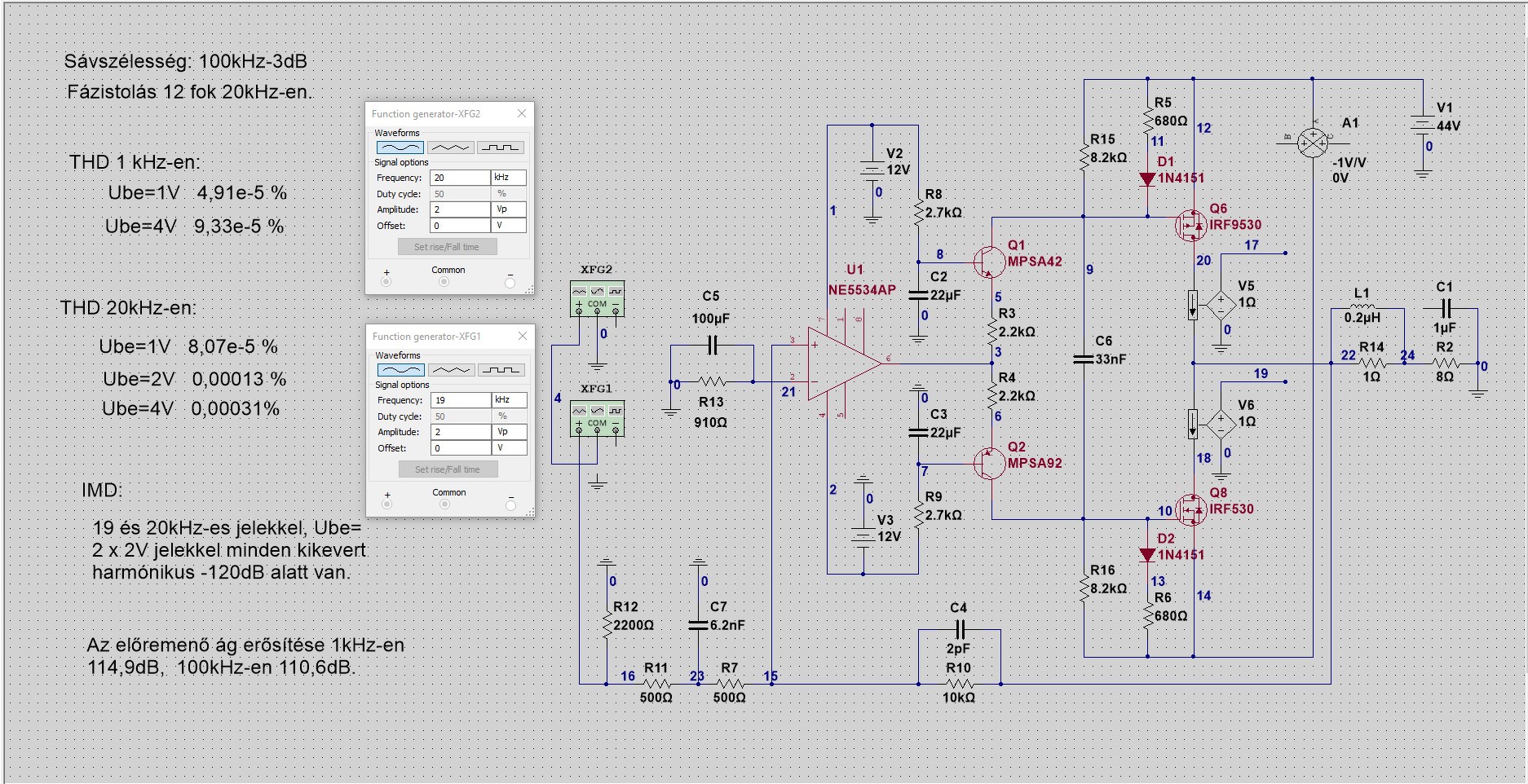Viewport: 1528px width, 784px height.
Task: Open the V offset unit dropdown in XFG2
Action: (x=509, y=226)
